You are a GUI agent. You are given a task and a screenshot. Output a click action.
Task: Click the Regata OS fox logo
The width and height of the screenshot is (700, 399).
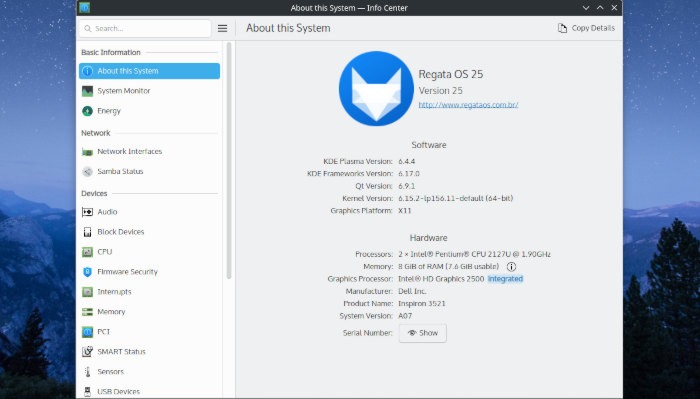[x=376, y=88]
